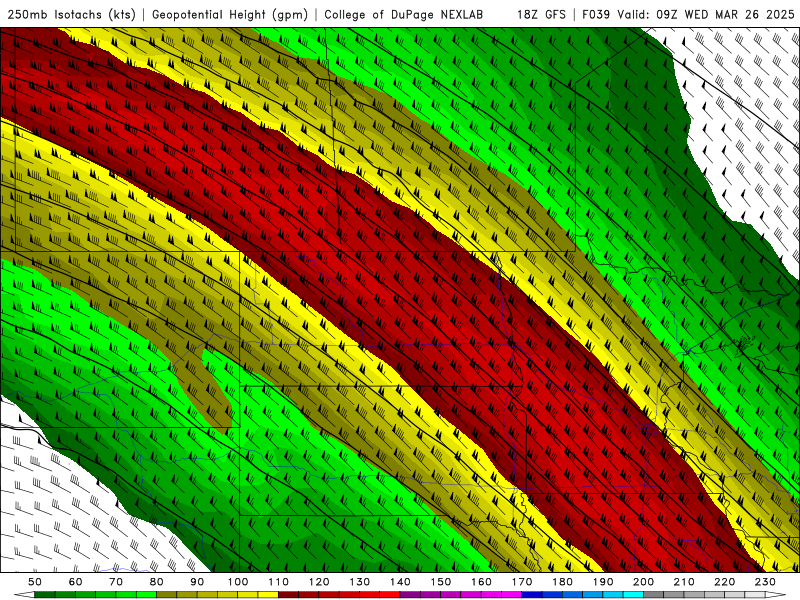
Task: Click the '180' legend value
Action: pos(562,582)
